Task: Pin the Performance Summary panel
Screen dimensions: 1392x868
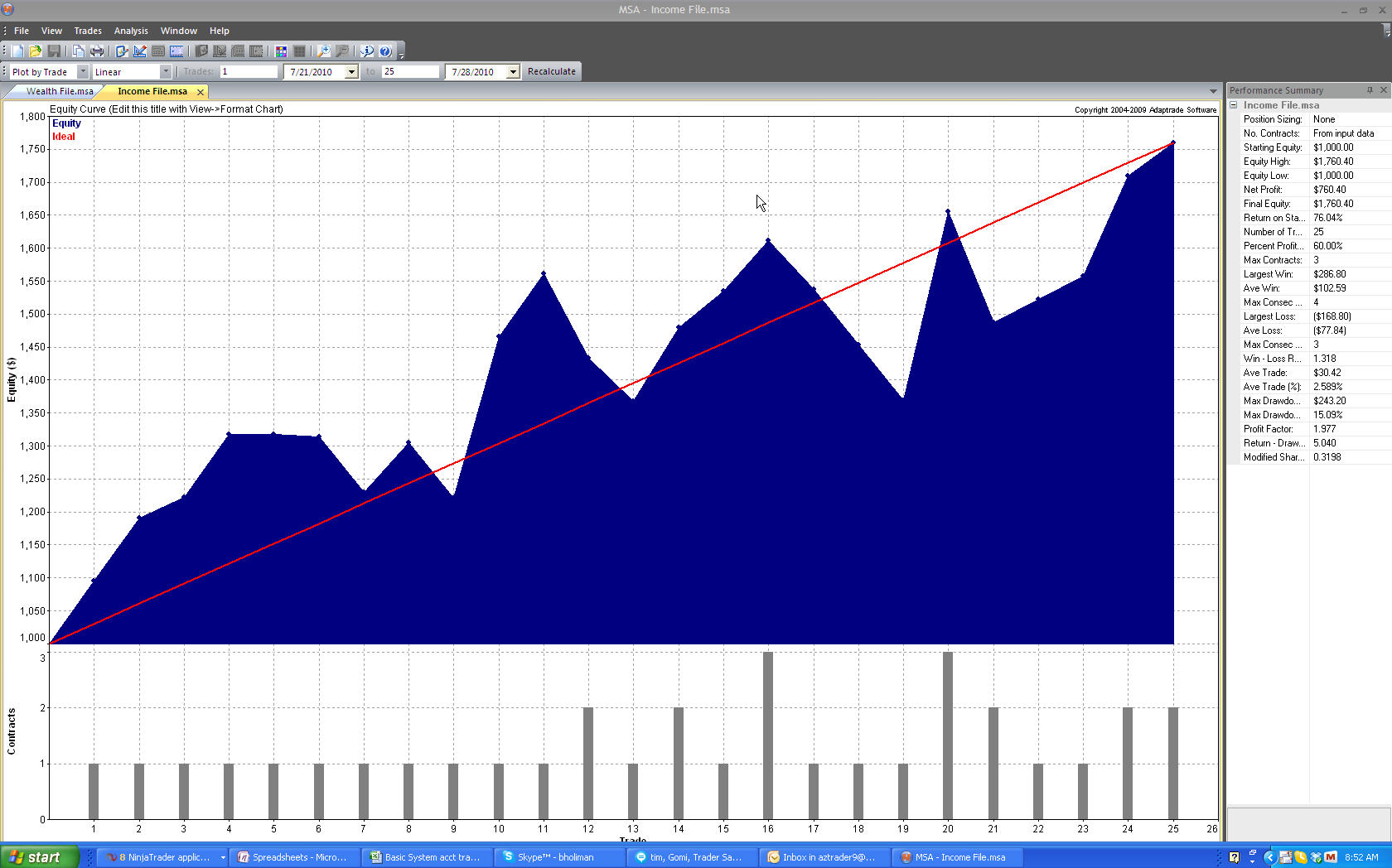Action: 1370,90
